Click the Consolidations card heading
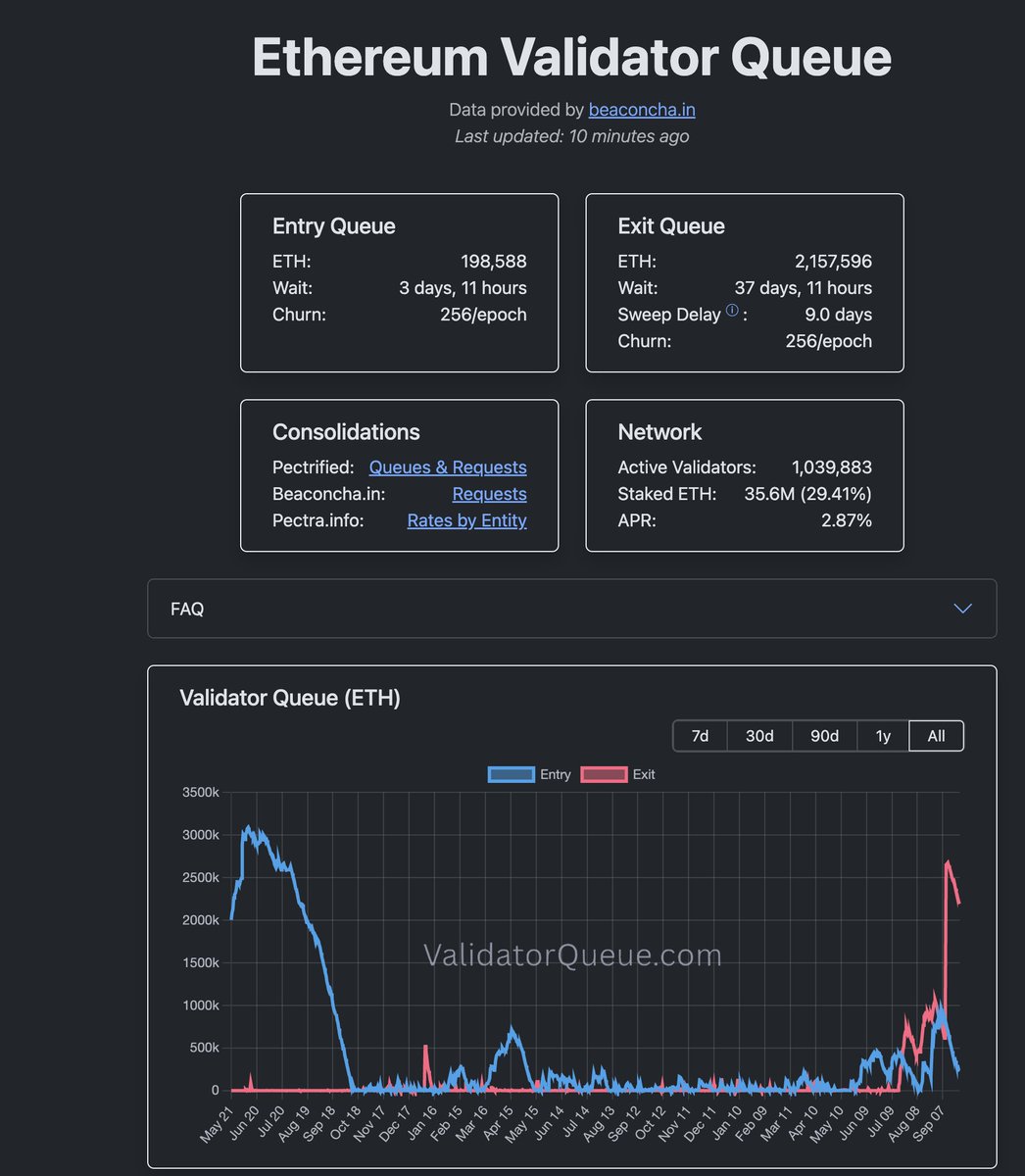 (346, 432)
